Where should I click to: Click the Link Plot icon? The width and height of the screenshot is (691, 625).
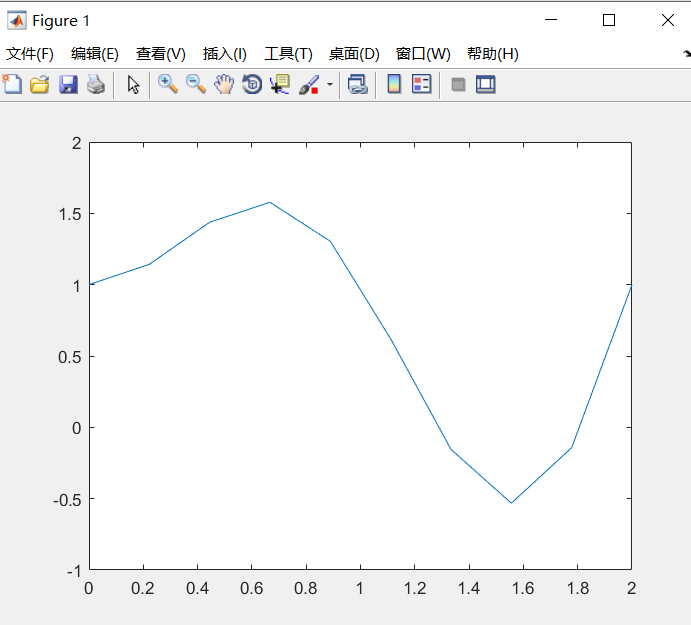(357, 84)
